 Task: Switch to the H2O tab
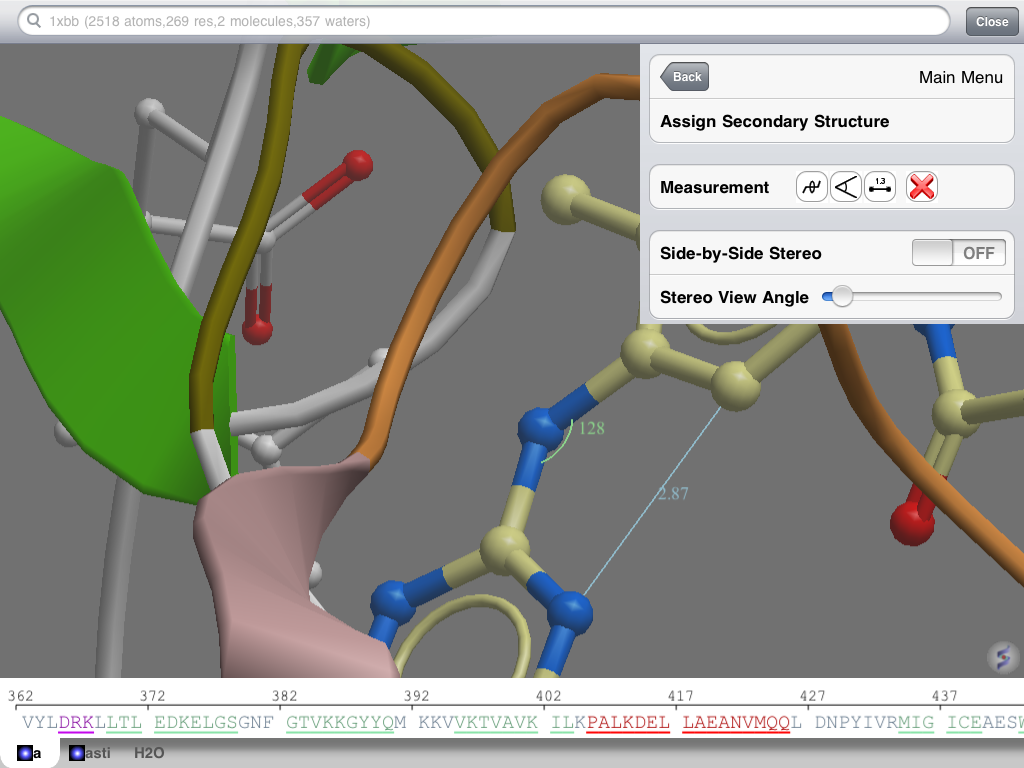pyautogui.click(x=148, y=753)
